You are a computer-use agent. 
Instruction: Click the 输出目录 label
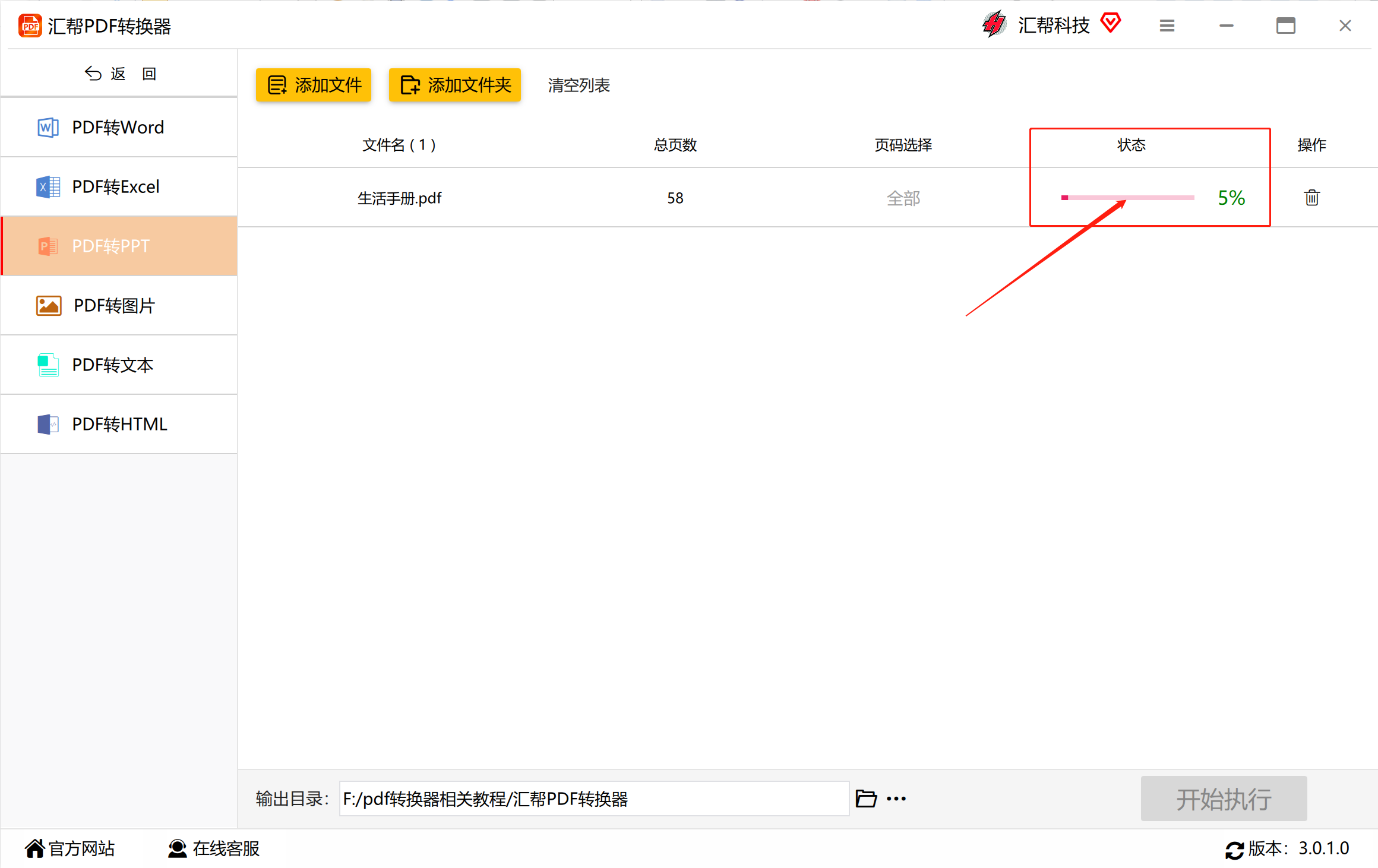tap(292, 799)
